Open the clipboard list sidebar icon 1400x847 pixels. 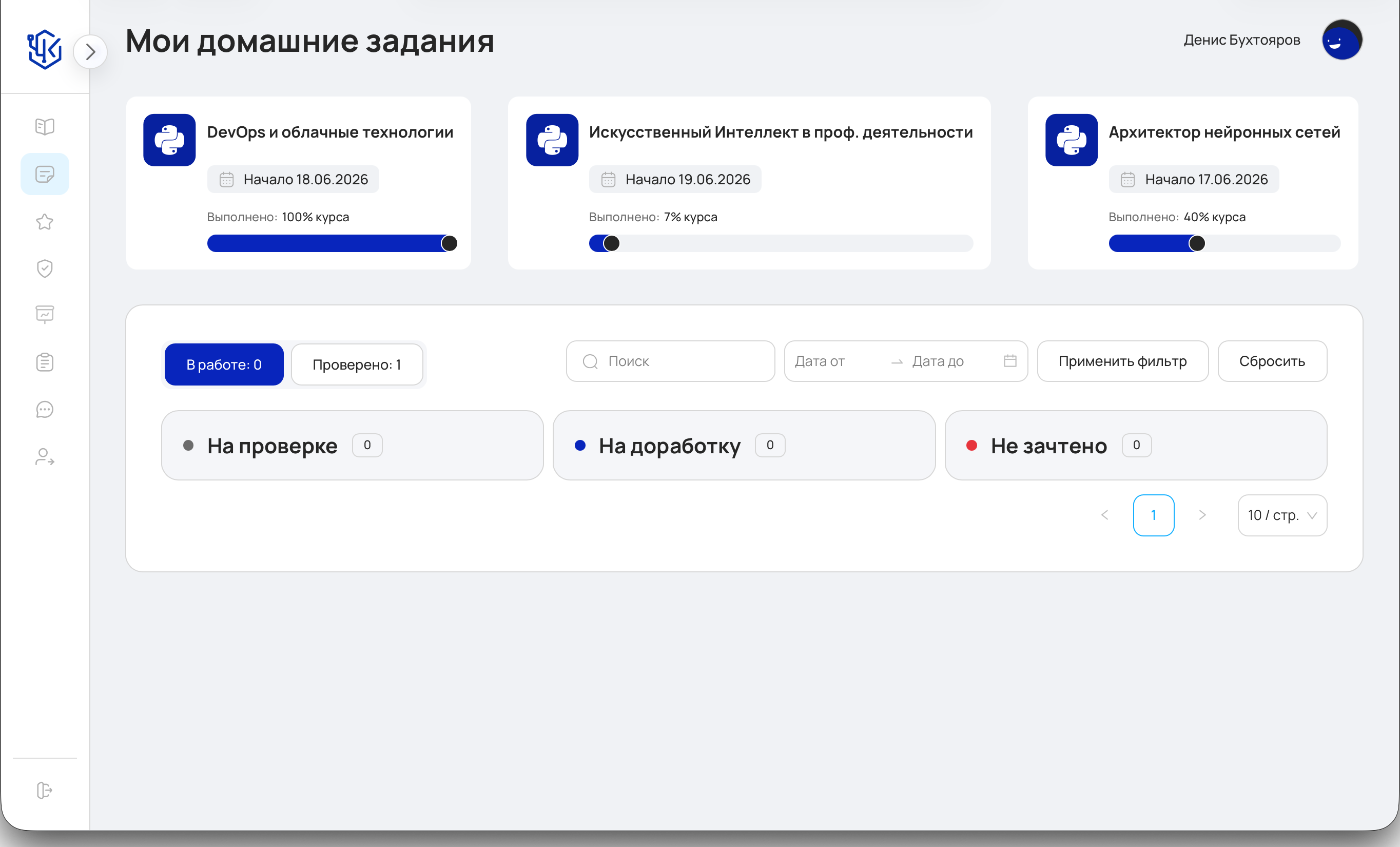44,362
